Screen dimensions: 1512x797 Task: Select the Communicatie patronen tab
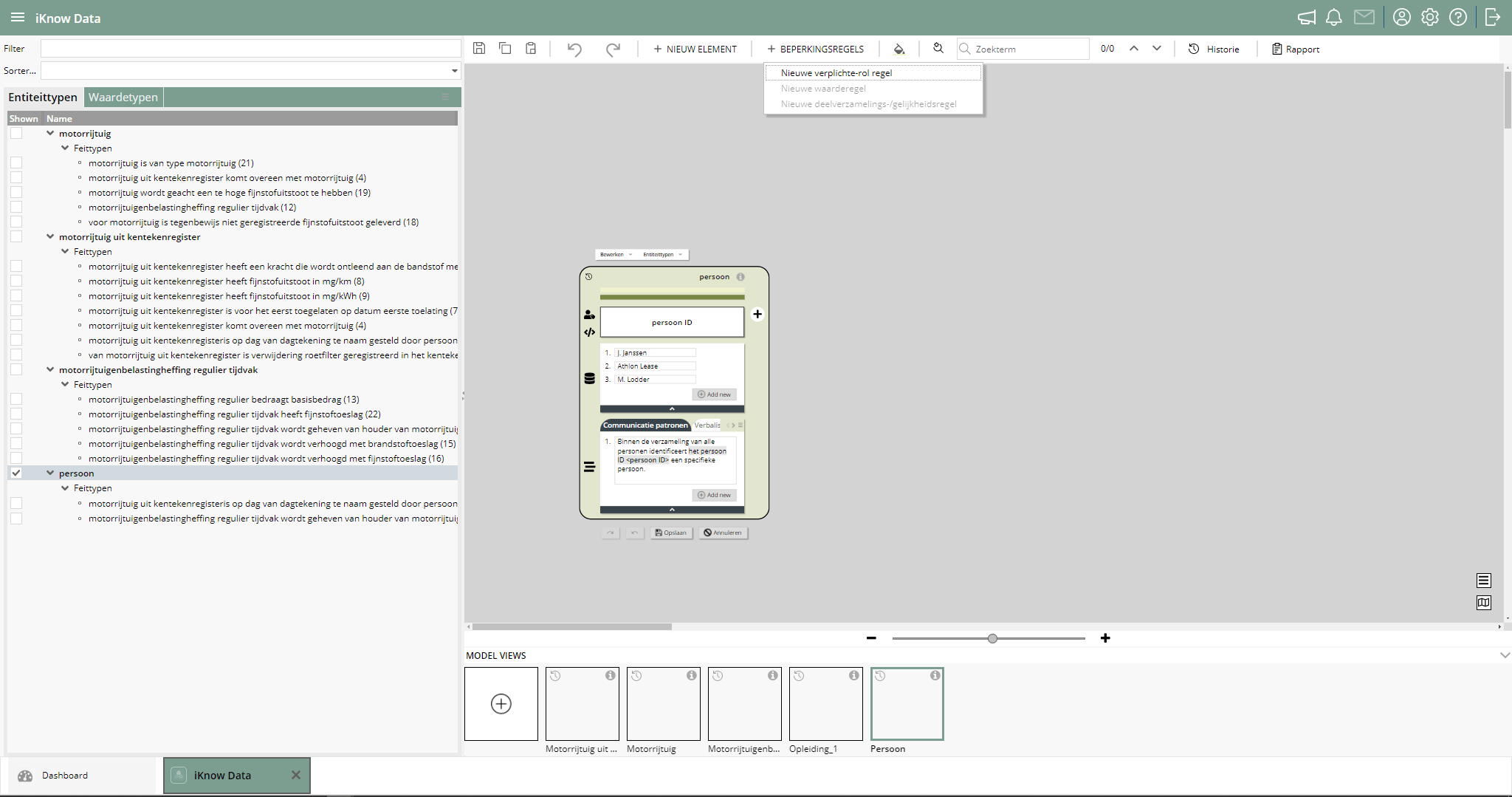pyautogui.click(x=645, y=425)
